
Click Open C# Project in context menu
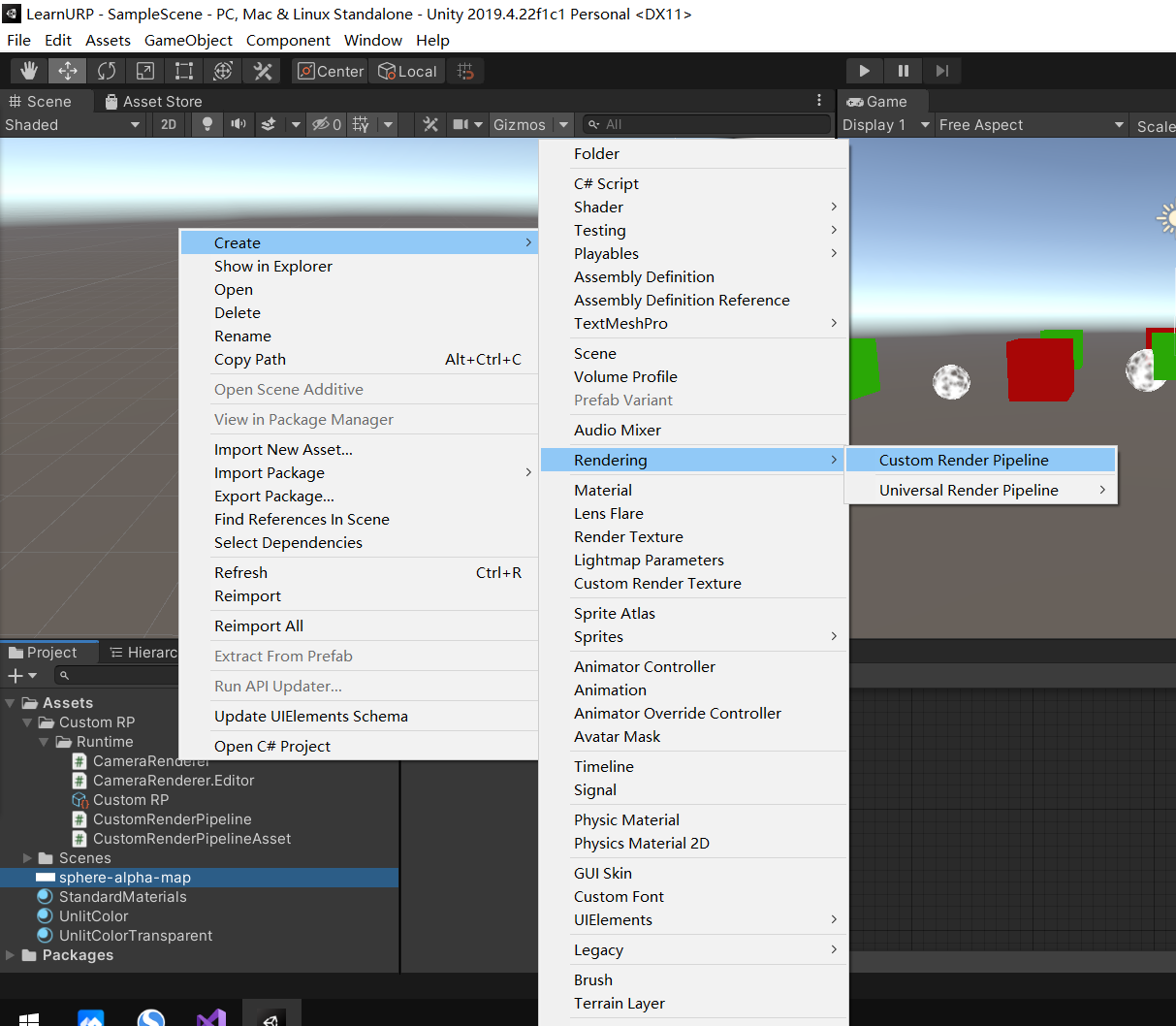click(272, 745)
